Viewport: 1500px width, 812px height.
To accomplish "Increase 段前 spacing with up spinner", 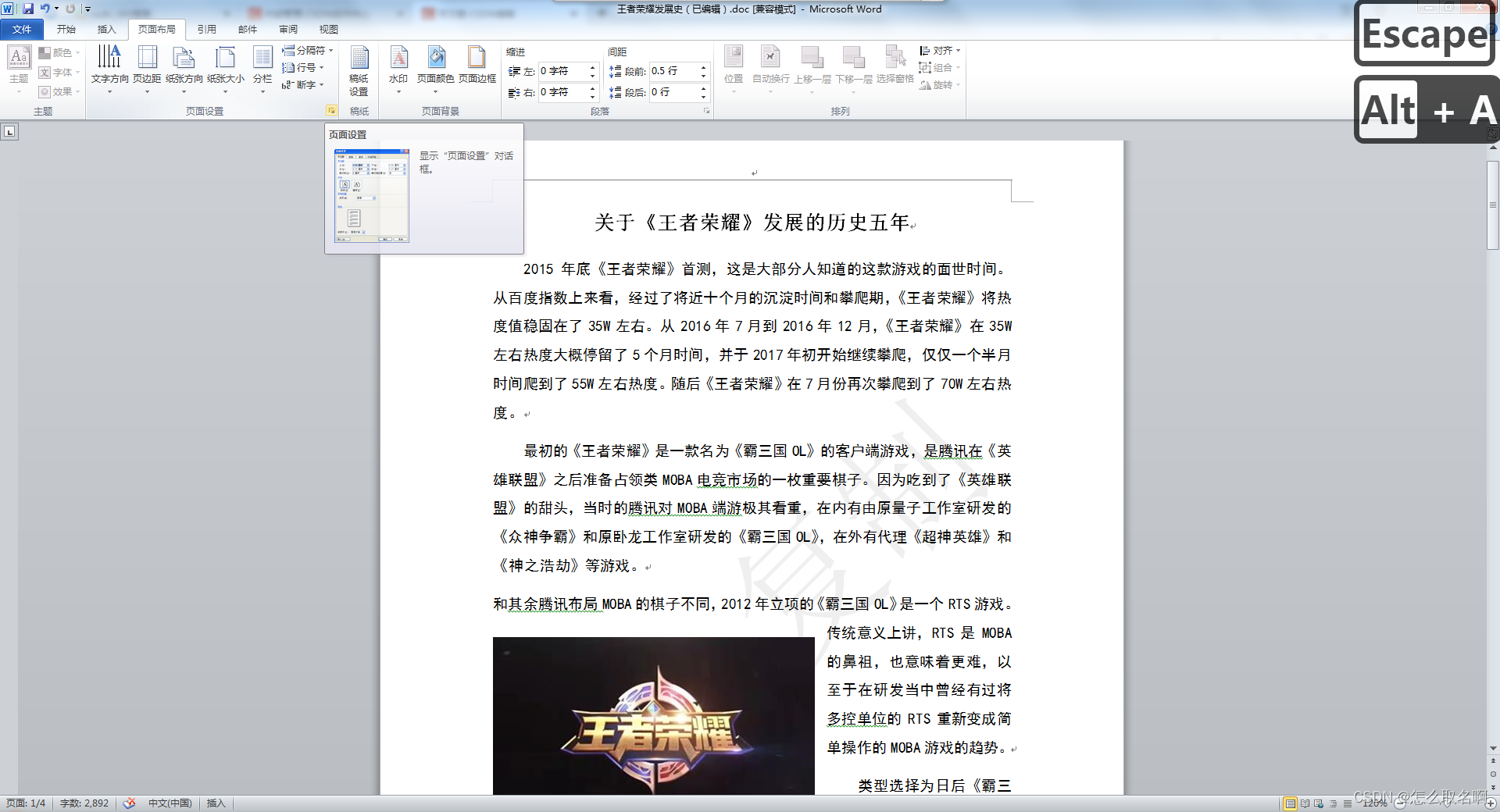I will pos(704,67).
